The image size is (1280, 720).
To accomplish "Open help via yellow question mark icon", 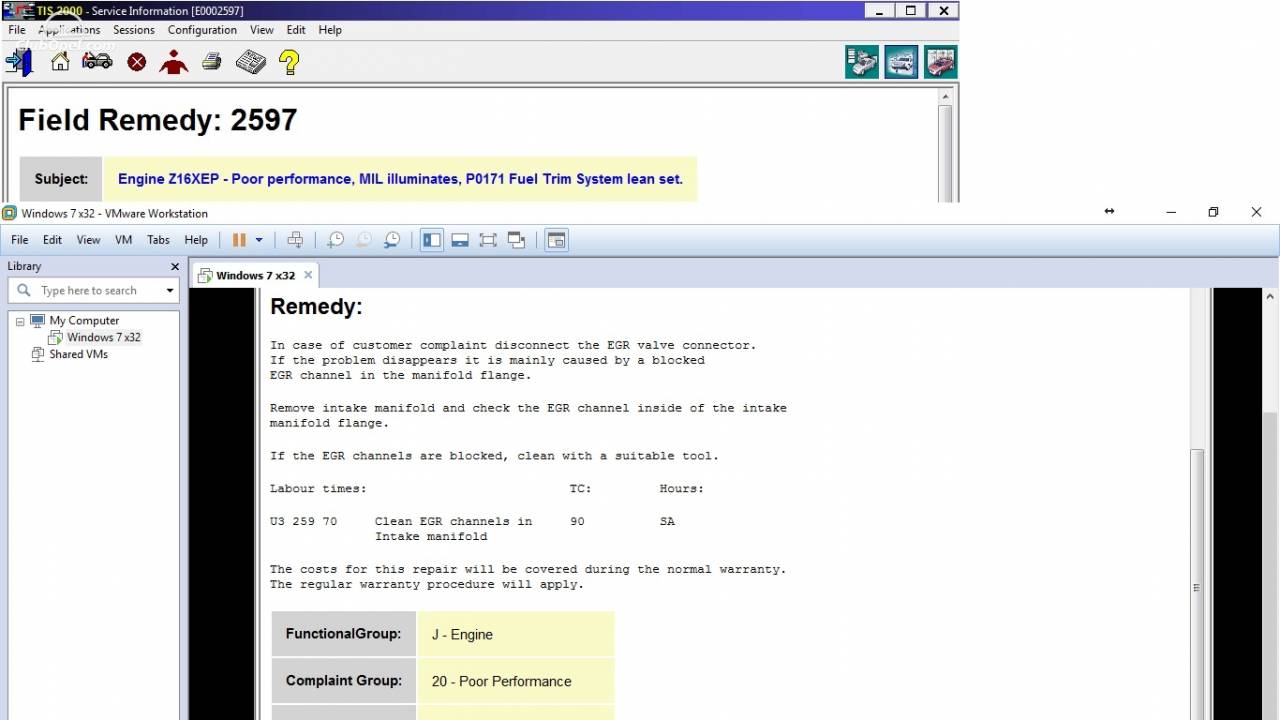I will point(289,62).
